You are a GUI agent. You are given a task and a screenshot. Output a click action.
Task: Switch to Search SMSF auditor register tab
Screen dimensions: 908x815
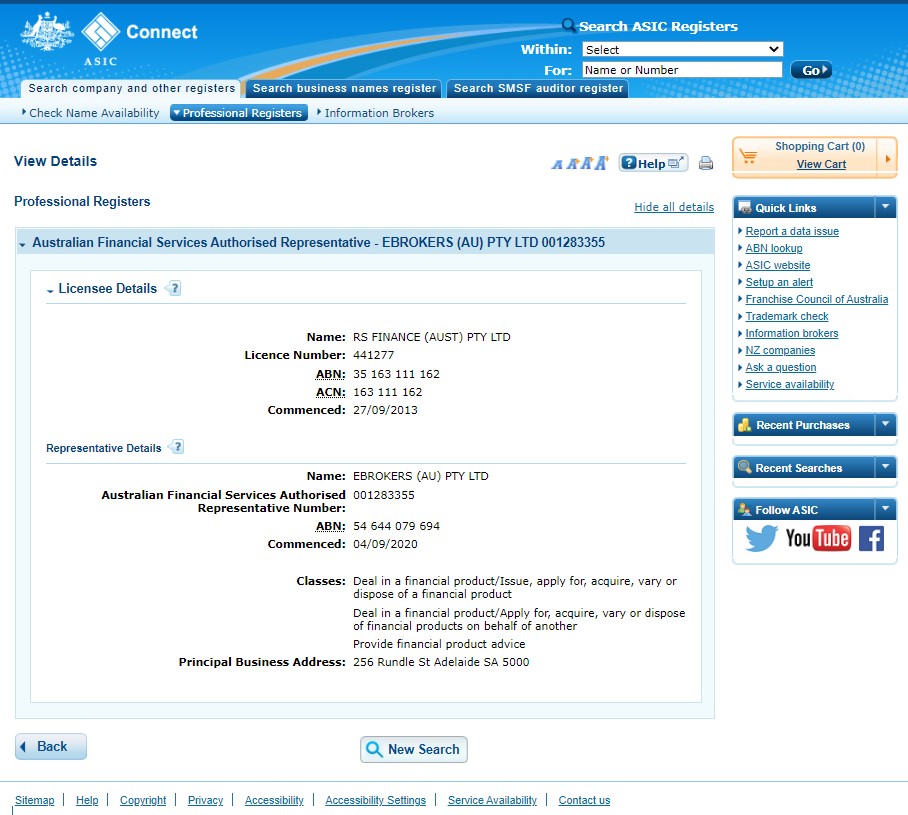(538, 89)
